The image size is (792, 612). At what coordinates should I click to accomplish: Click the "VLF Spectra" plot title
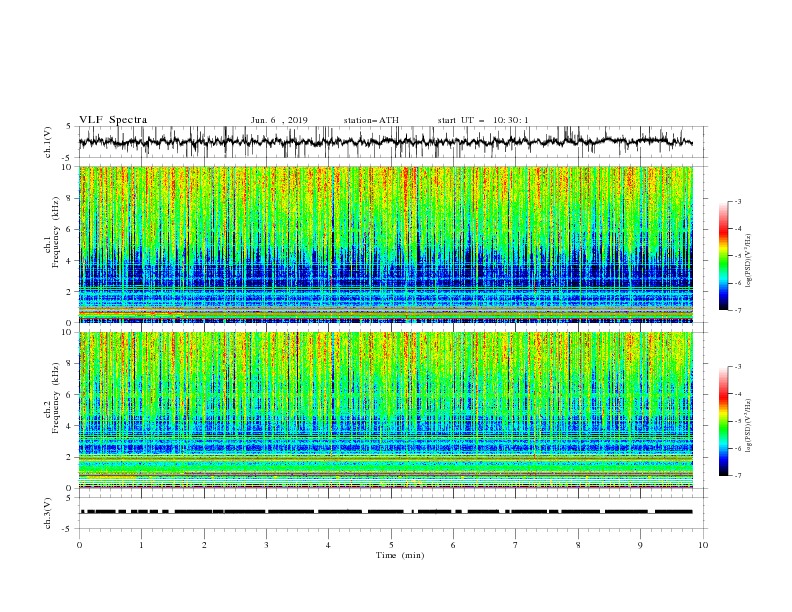[x=113, y=120]
